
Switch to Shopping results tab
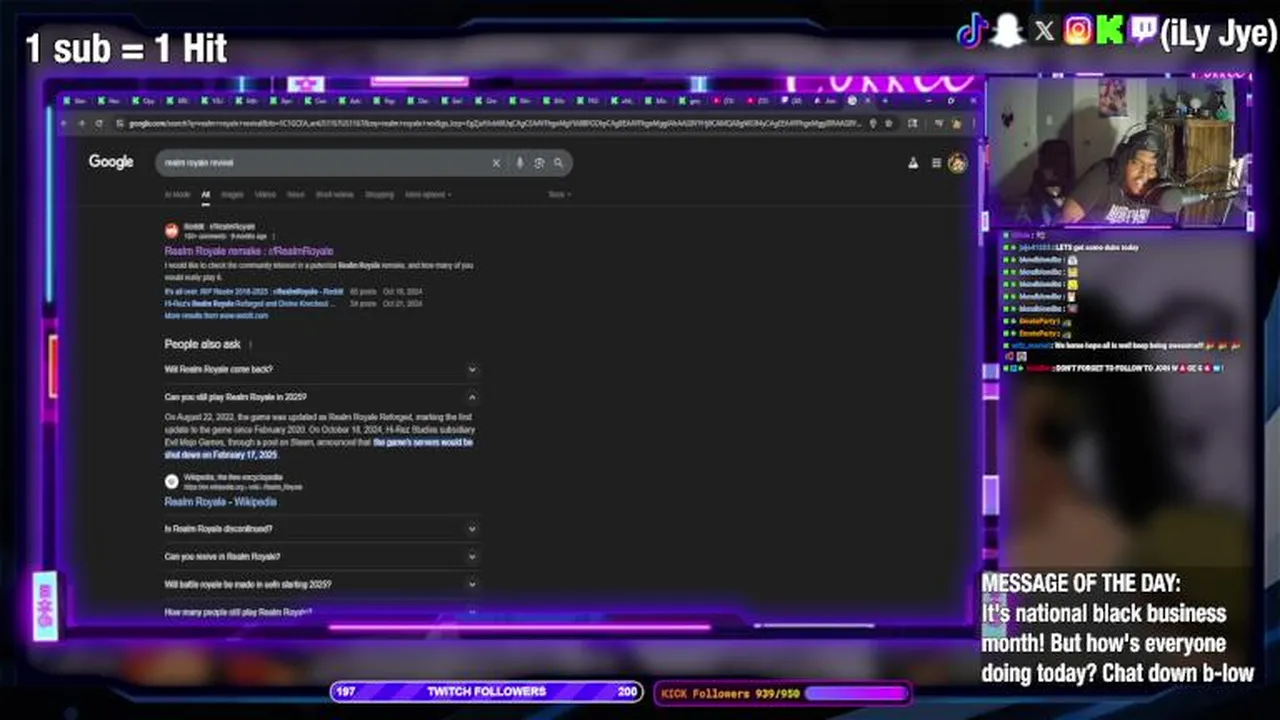(379, 195)
